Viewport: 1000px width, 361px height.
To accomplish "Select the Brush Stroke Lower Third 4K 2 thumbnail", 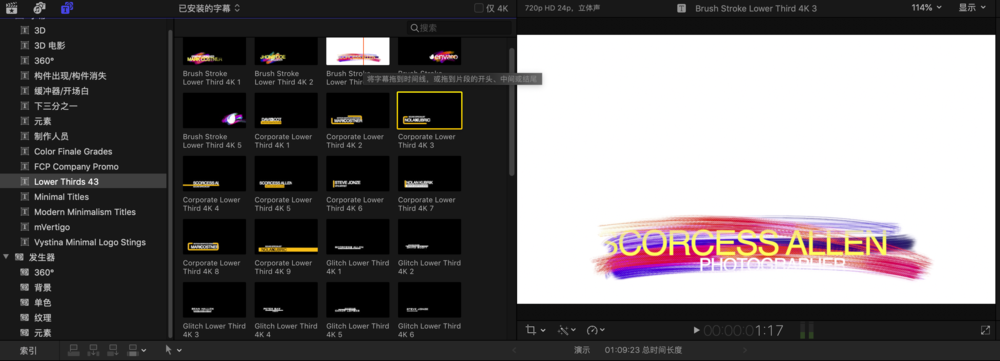I will point(286,51).
